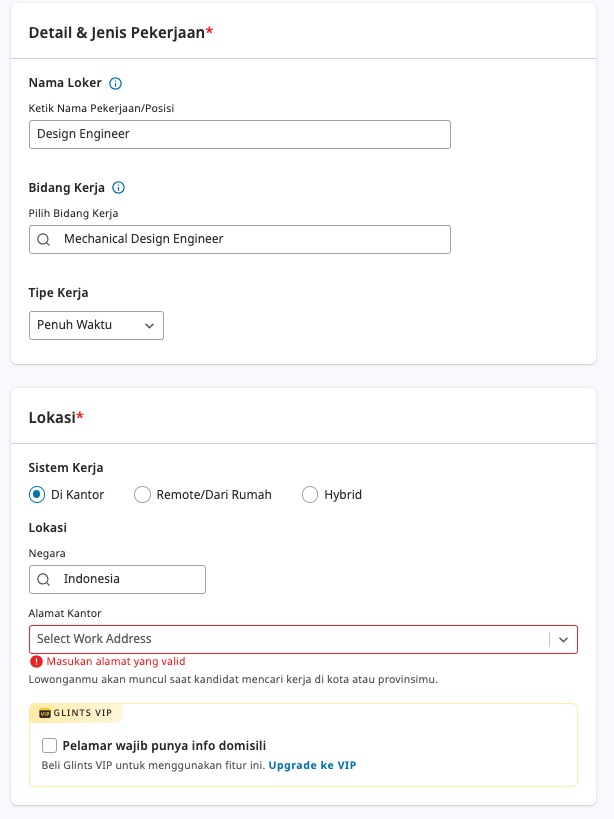614x819 pixels.
Task: Choose Remote/Dari Rumah work system
Action: [142, 495]
